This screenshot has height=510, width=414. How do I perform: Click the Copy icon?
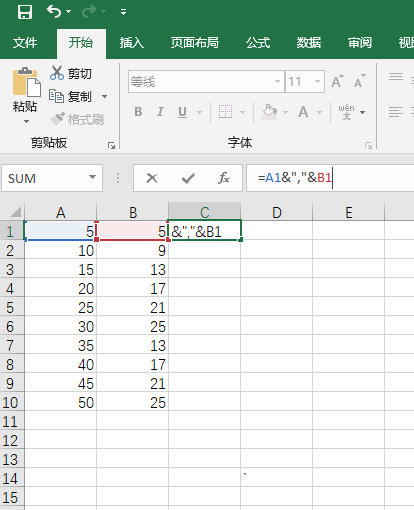point(56,96)
